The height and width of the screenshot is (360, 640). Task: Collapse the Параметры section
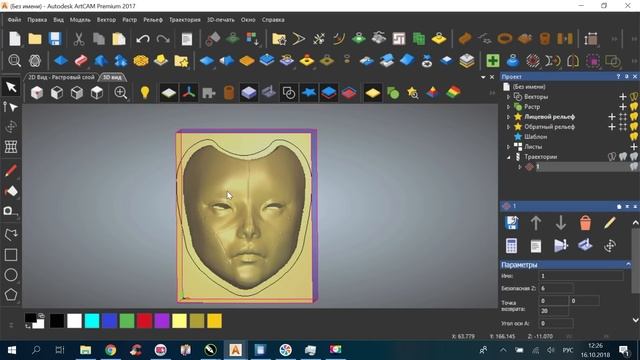point(629,265)
